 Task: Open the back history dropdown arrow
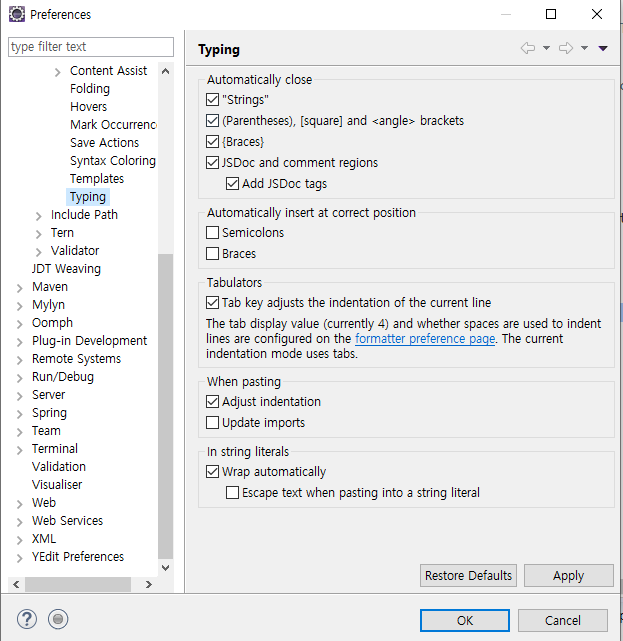[546, 48]
